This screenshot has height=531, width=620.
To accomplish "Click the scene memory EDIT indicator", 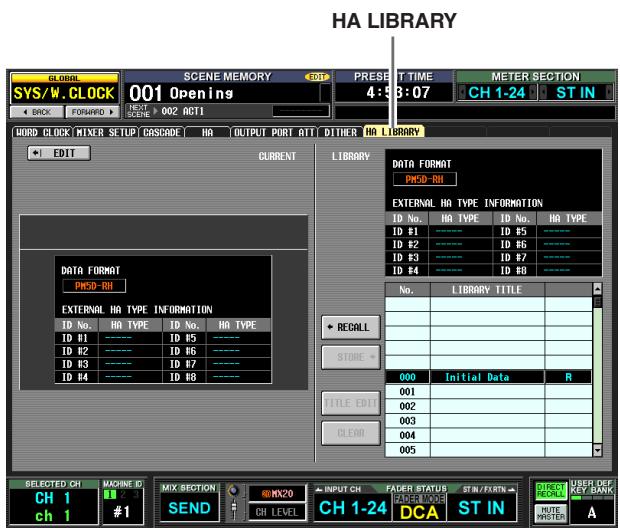I will (x=317, y=77).
